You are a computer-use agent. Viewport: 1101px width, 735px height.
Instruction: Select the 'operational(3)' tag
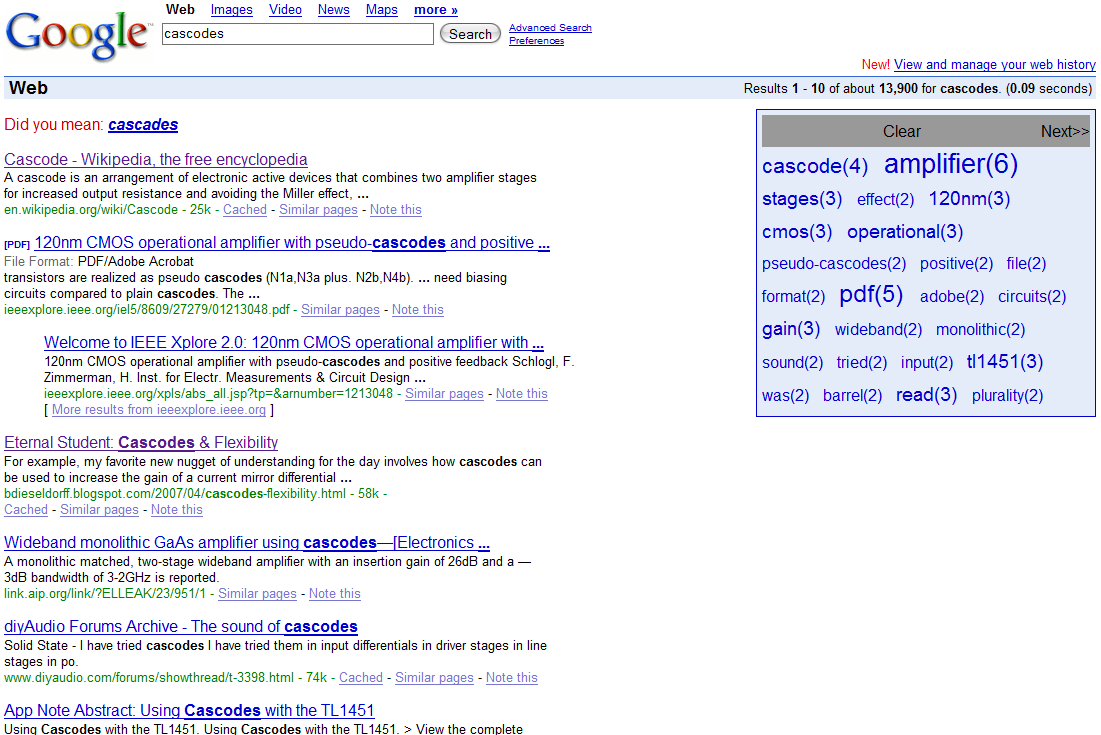[905, 232]
